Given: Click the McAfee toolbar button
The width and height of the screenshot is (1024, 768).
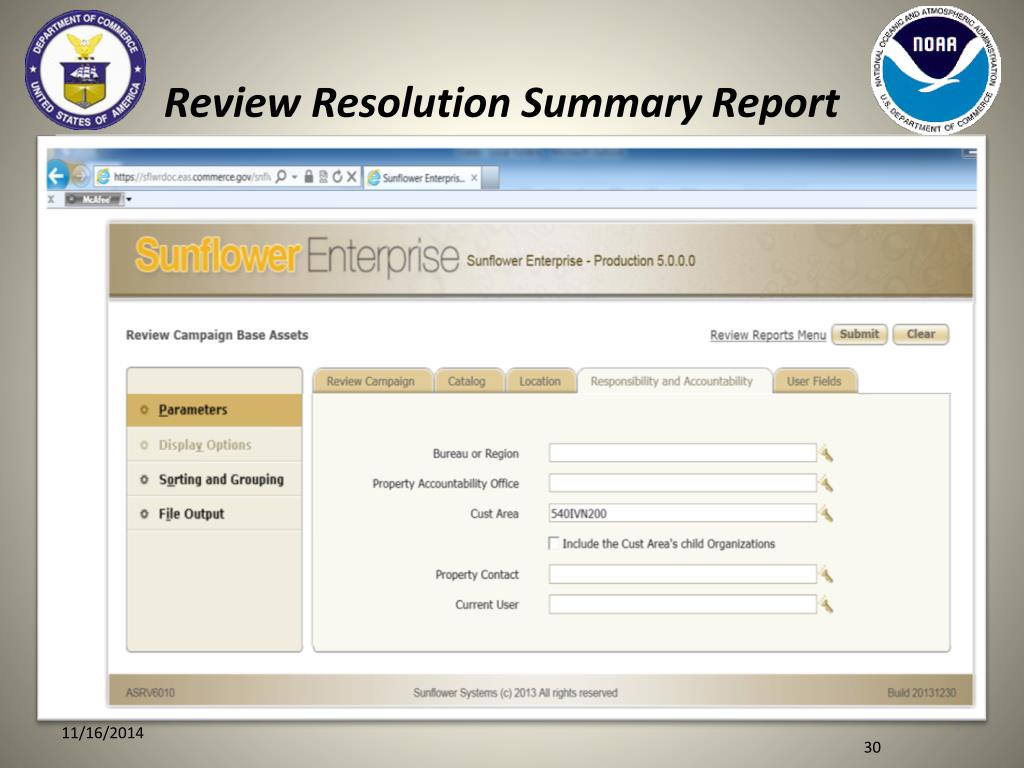Looking at the screenshot, I should pos(94,199).
